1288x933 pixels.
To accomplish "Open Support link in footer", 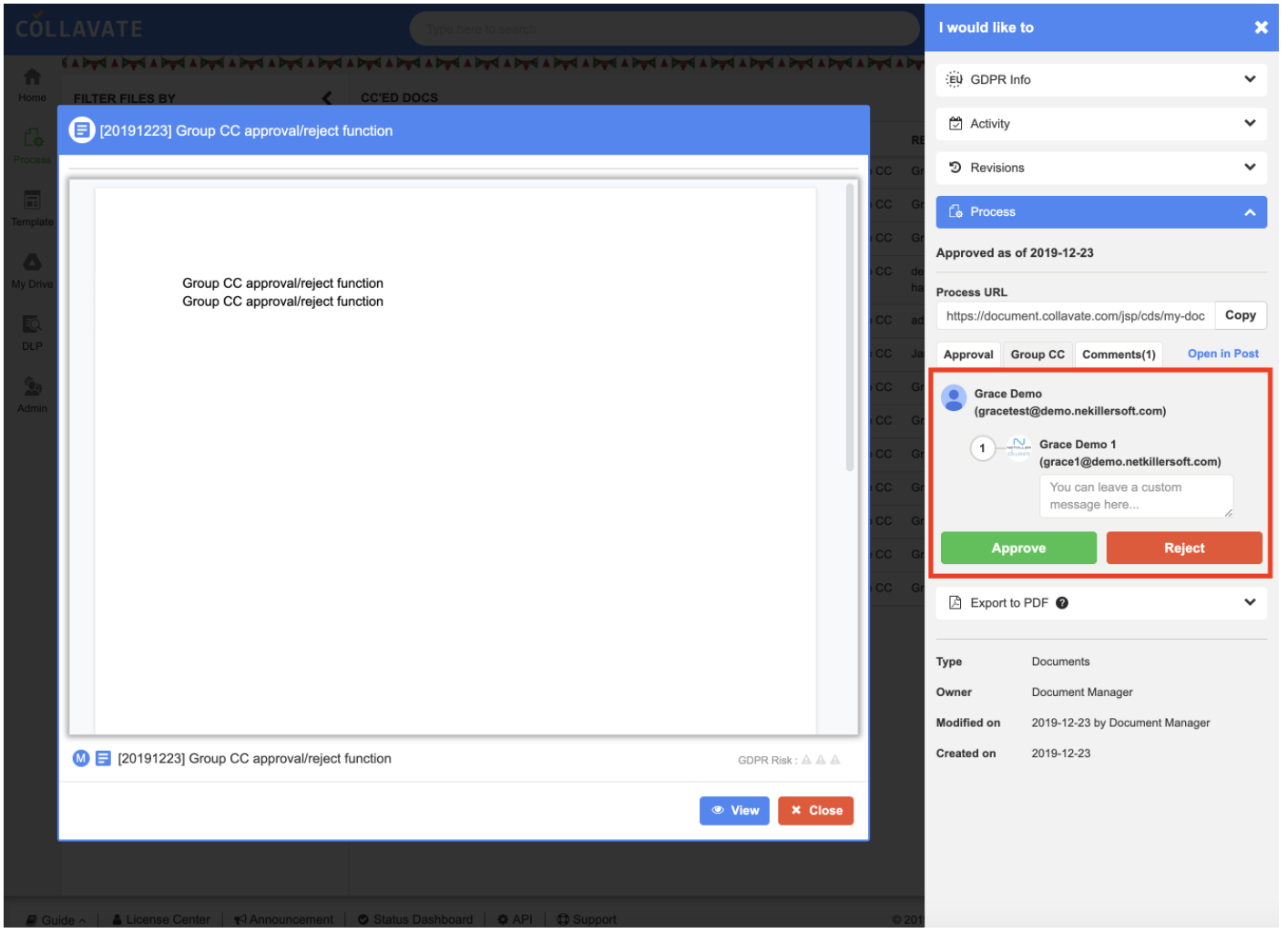I will (x=587, y=919).
